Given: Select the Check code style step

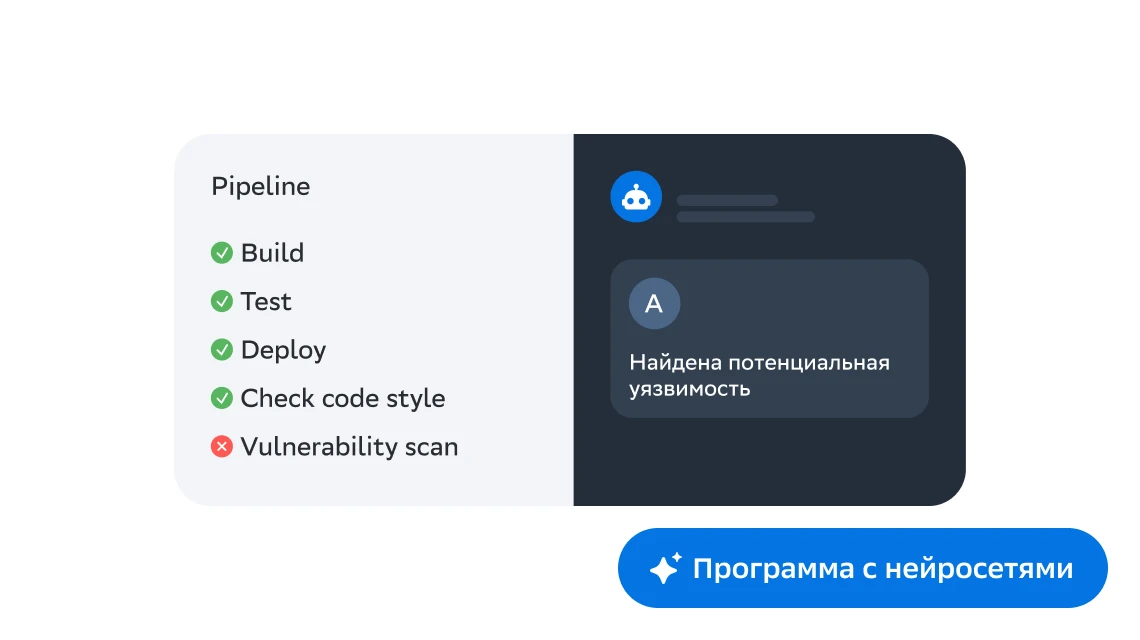Looking at the screenshot, I should point(342,398).
